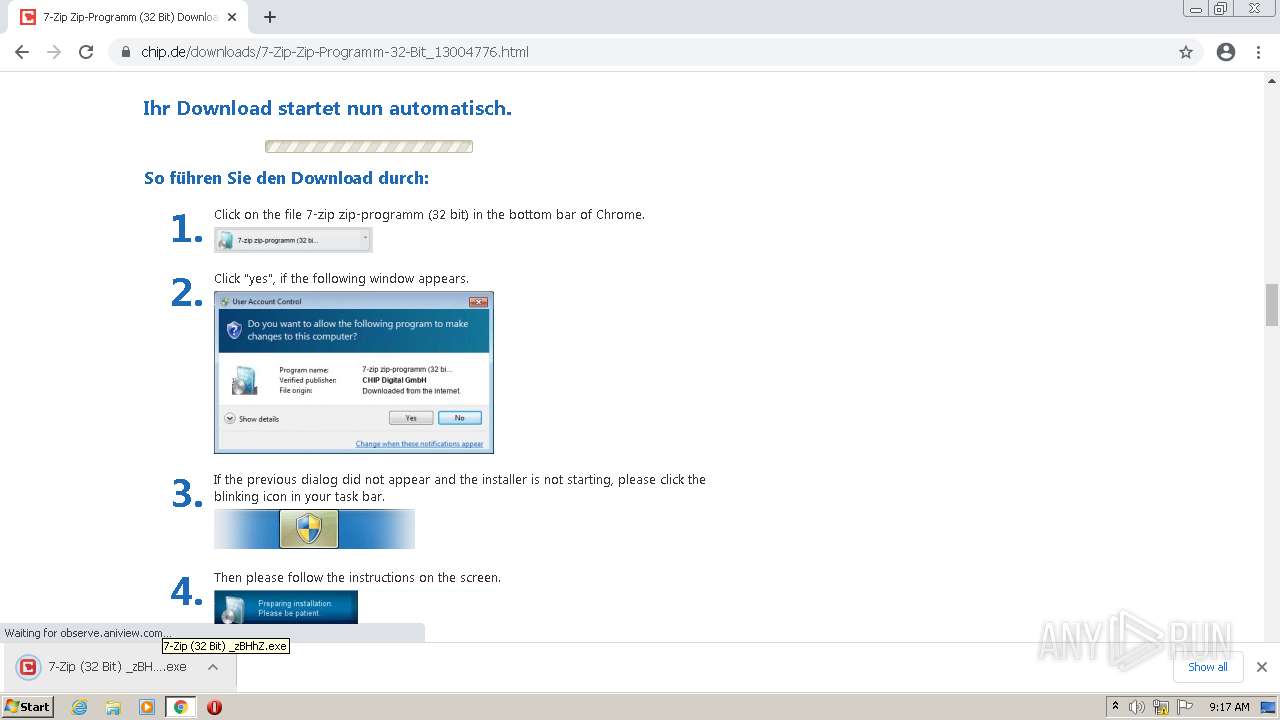The image size is (1280, 720).
Task: Open the Action Center flag icon
Action: pos(1185,707)
